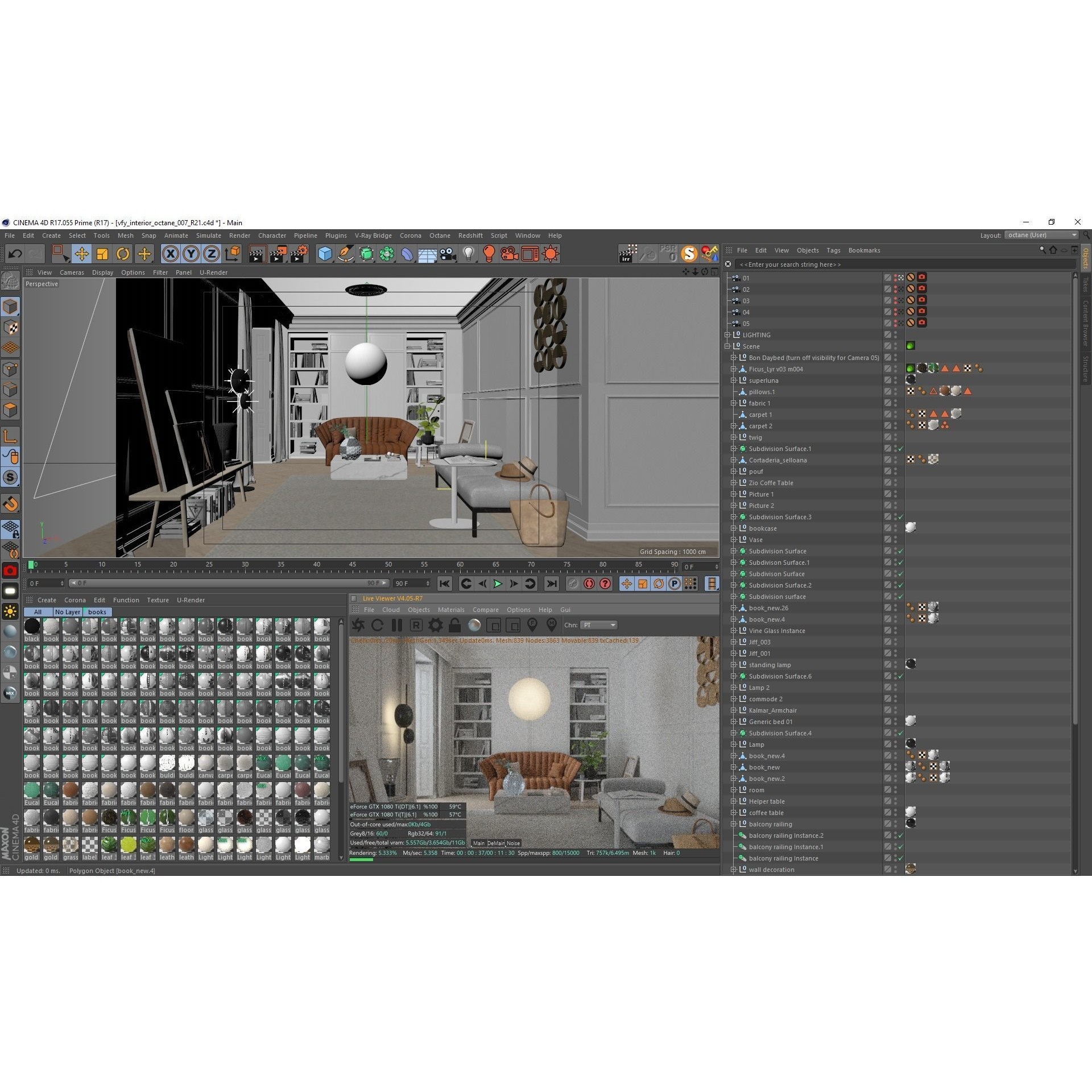Select the black material swatch
The height and width of the screenshot is (1092, 1092).
(x=32, y=630)
